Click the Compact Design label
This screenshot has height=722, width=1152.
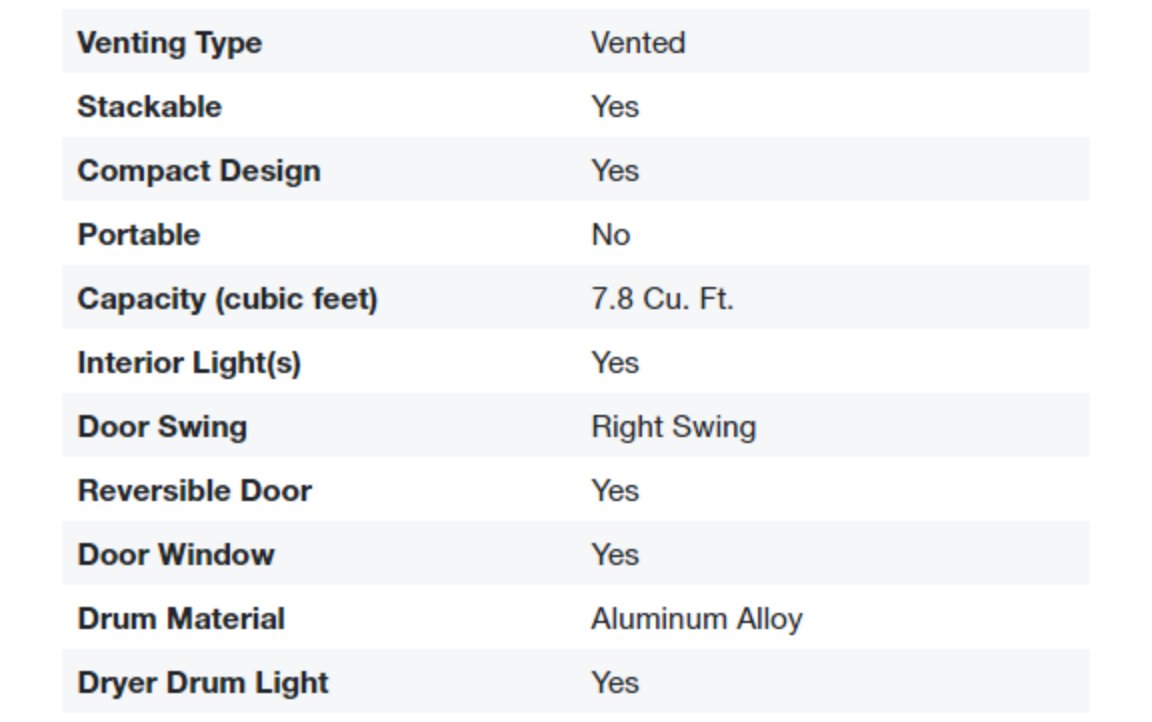[199, 171]
